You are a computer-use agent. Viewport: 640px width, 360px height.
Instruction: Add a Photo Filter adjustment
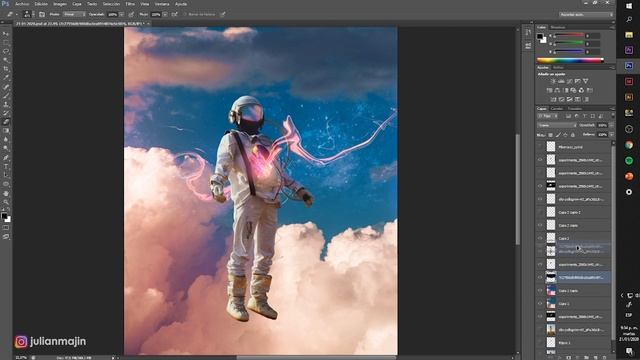click(573, 90)
